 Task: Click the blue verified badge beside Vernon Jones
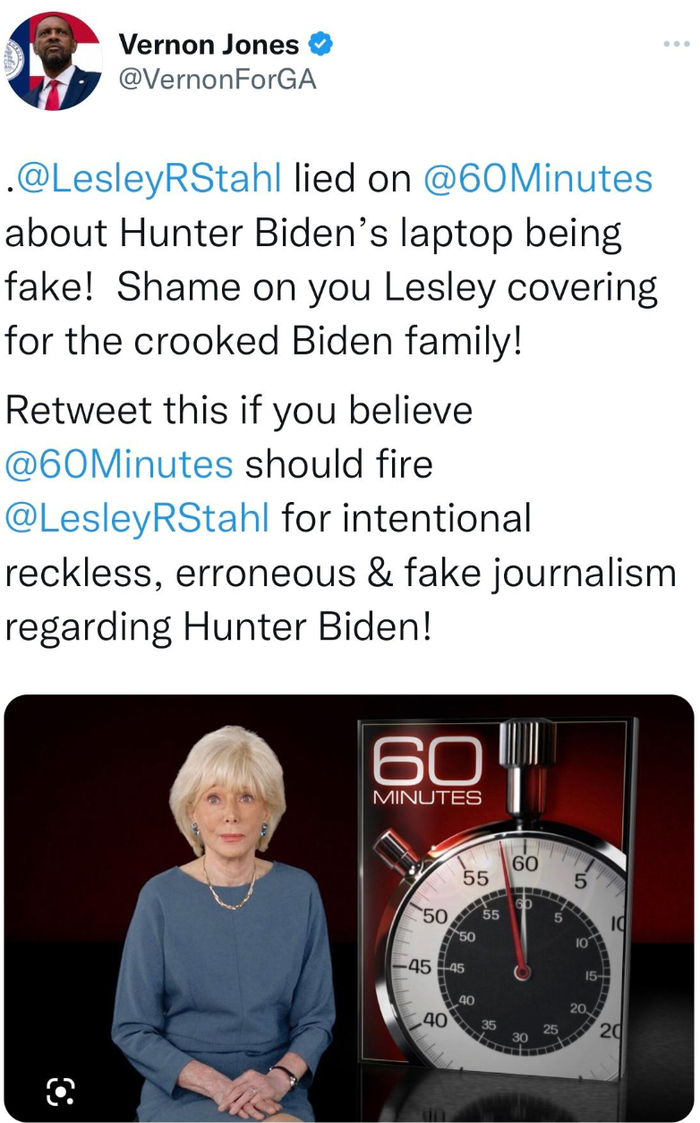pos(322,45)
